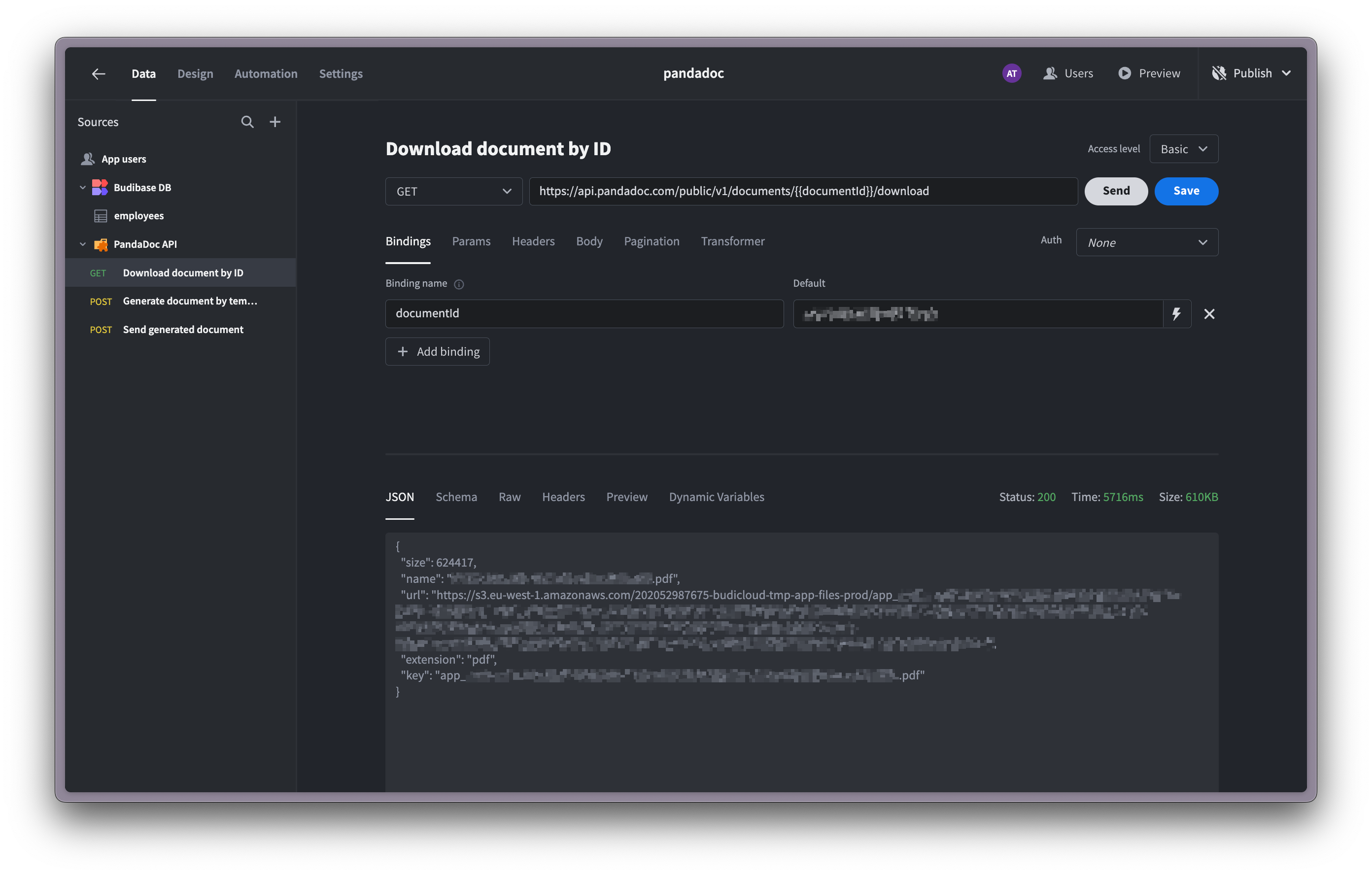Viewport: 1372px width, 875px height.
Task: Click the binding name info icon
Action: [x=459, y=284]
